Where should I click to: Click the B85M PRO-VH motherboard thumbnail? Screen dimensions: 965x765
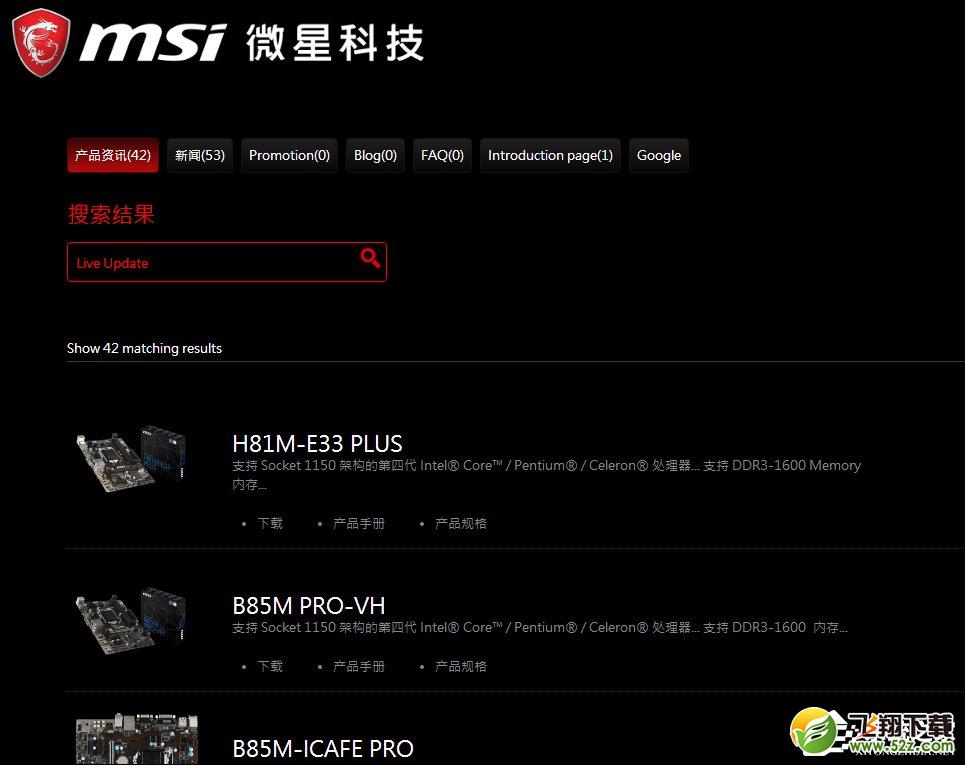(130, 620)
